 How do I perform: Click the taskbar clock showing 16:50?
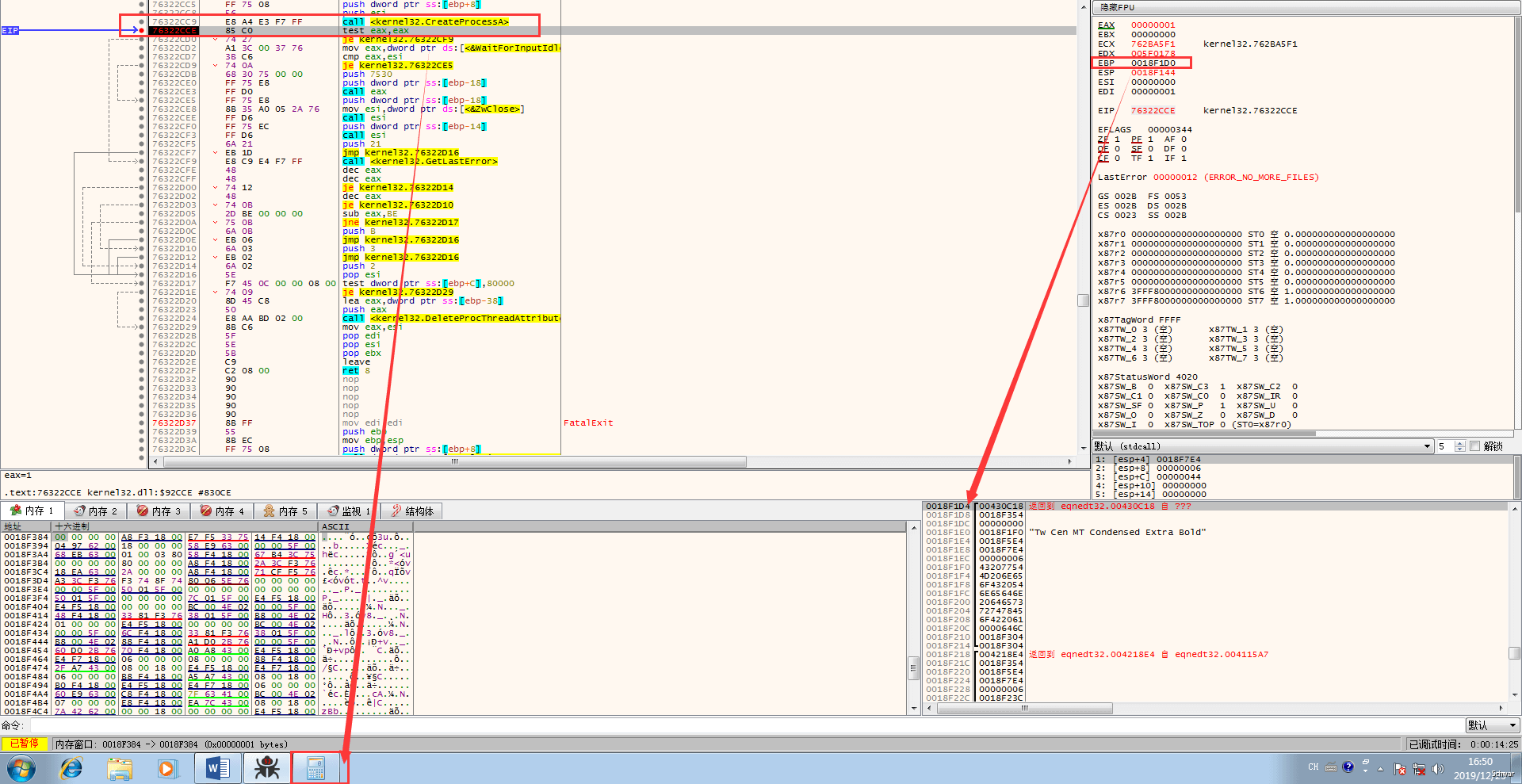pos(1479,762)
